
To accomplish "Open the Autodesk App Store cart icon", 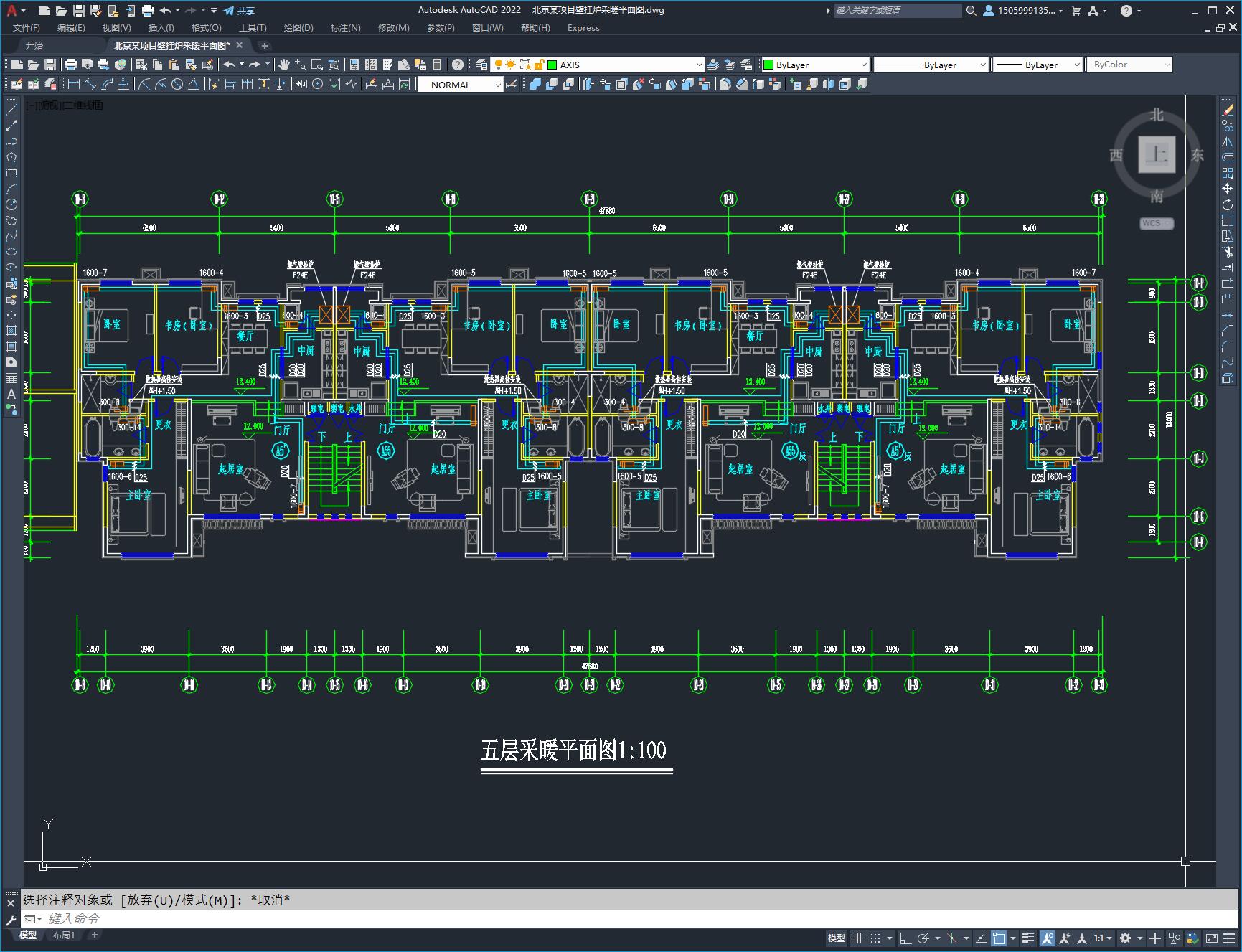I will click(1076, 11).
